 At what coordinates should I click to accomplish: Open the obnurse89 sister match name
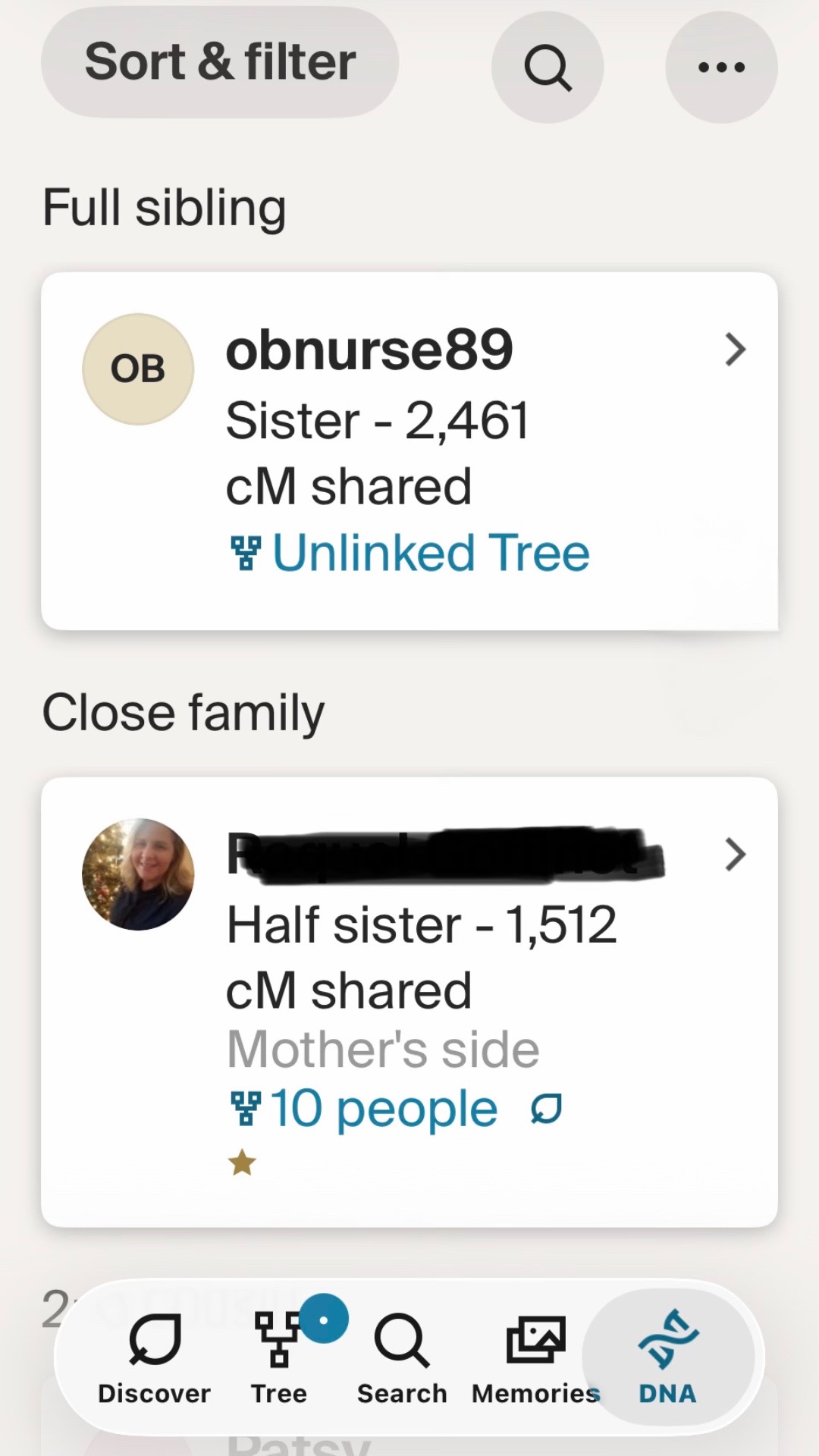(369, 350)
